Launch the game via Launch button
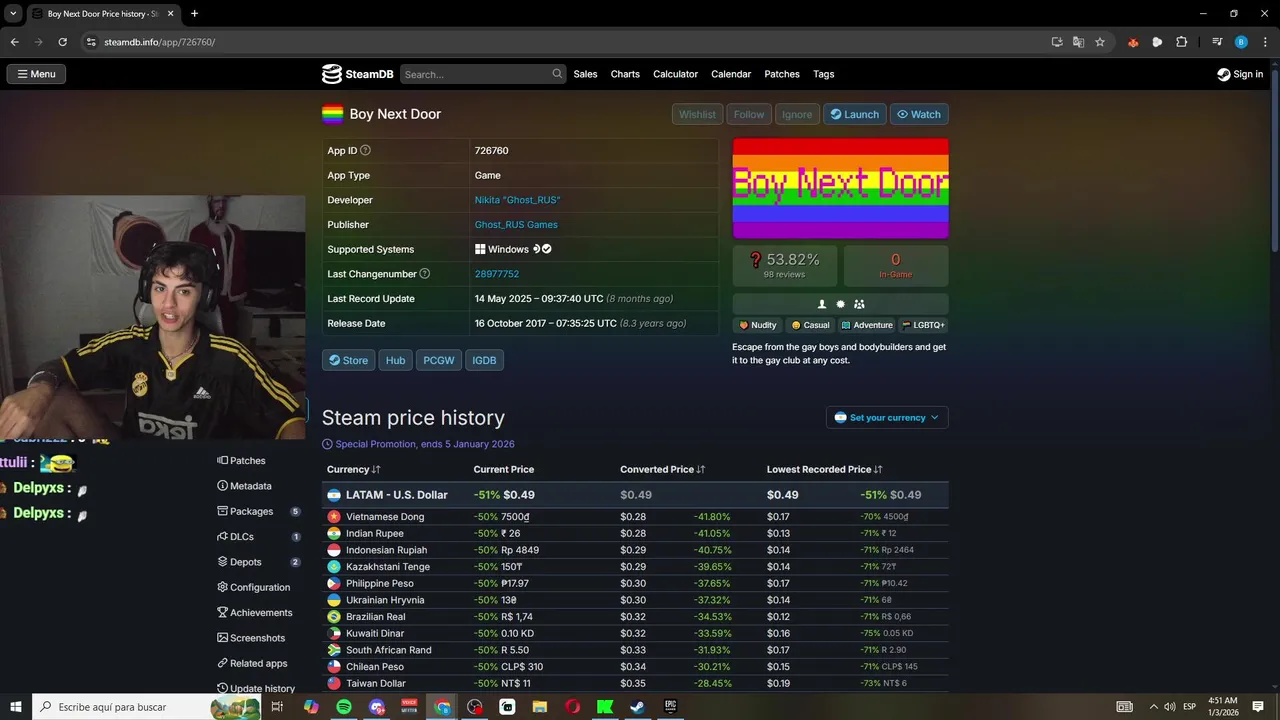Screen dimensions: 1280x720 point(855,114)
